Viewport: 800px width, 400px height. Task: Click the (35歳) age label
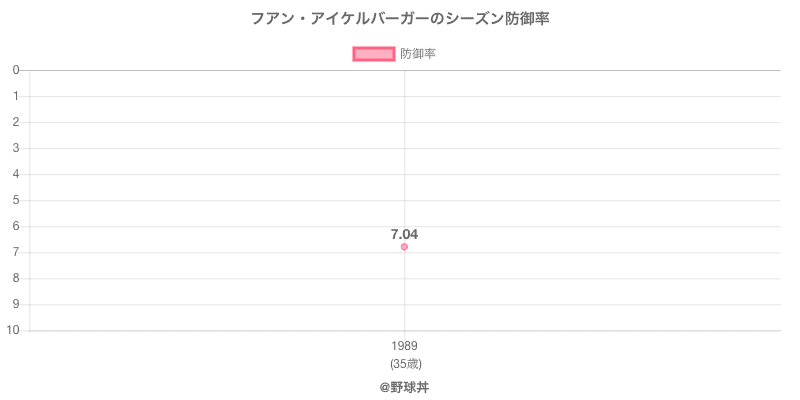404,364
